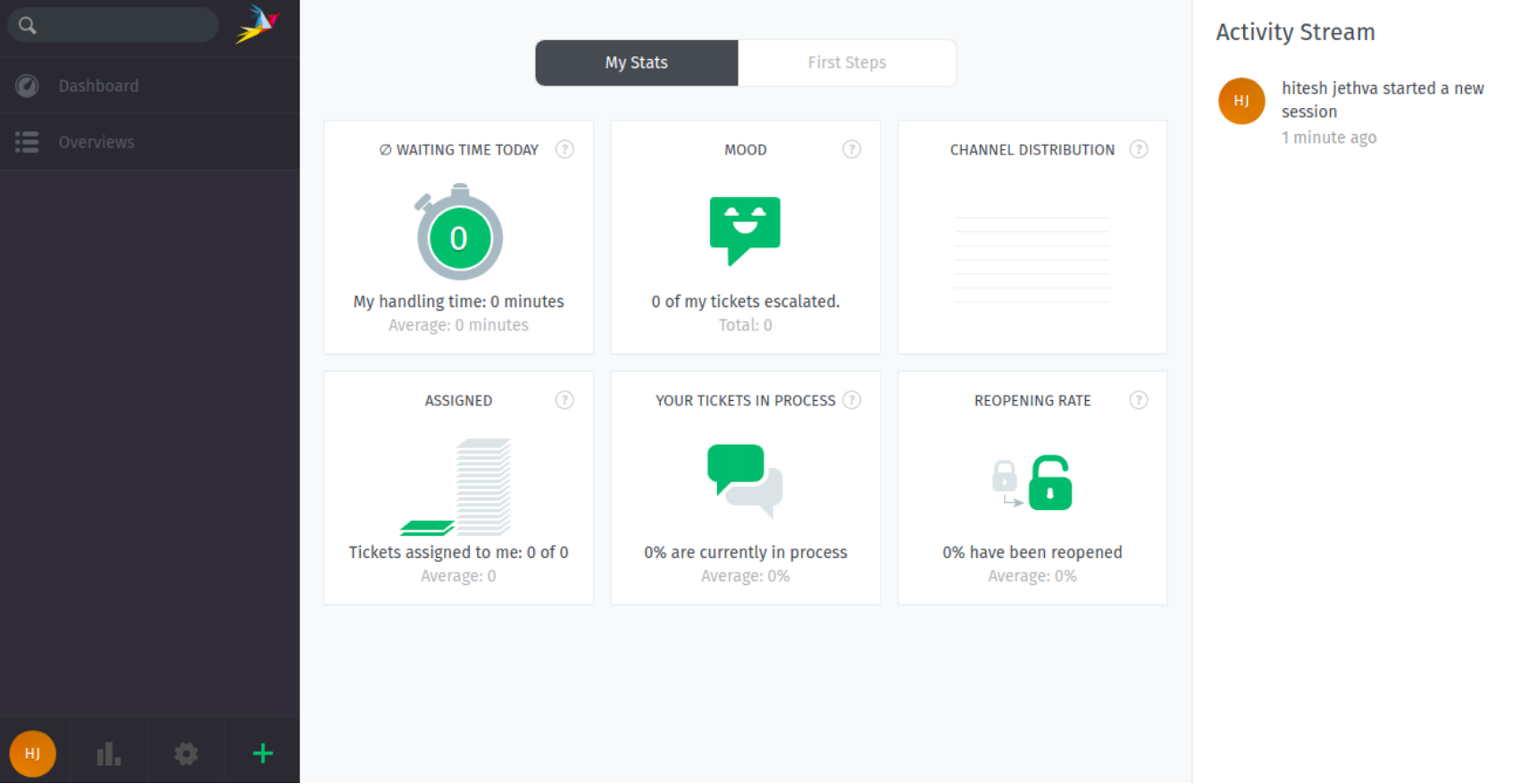Show help for the Assigned widget
Viewport: 1529px width, 784px height.
point(564,400)
